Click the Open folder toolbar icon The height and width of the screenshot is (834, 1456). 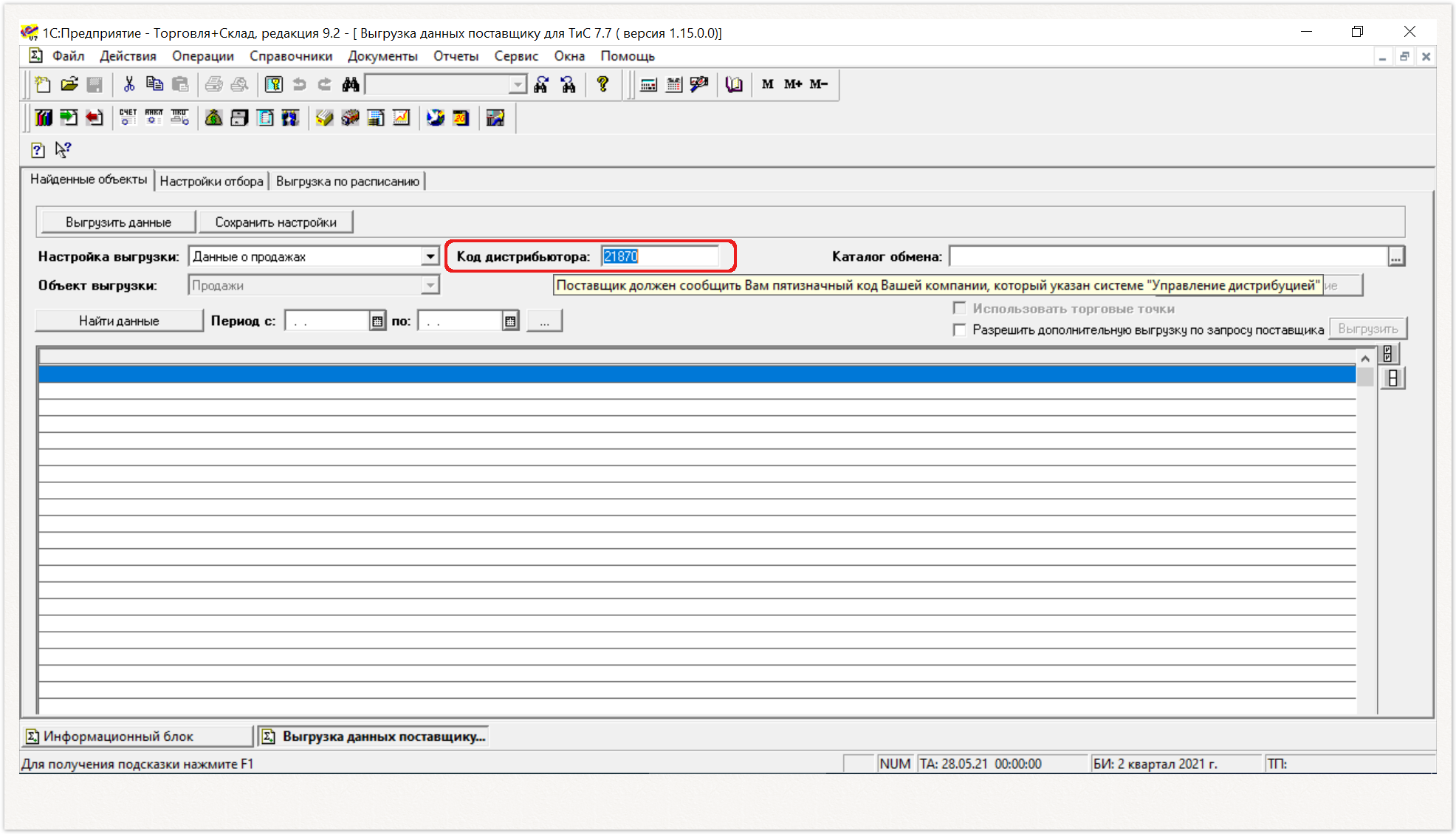coord(69,85)
